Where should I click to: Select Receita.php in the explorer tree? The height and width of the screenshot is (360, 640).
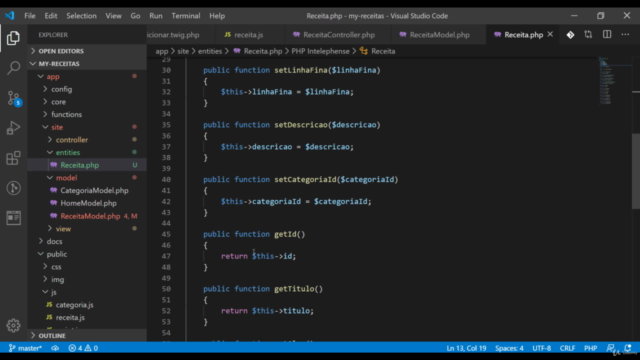pyautogui.click(x=87, y=165)
